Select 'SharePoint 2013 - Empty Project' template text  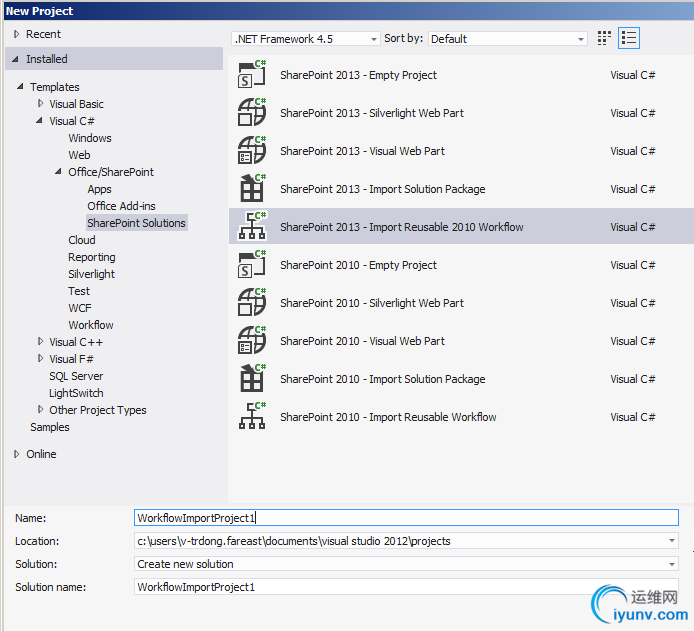point(358,75)
